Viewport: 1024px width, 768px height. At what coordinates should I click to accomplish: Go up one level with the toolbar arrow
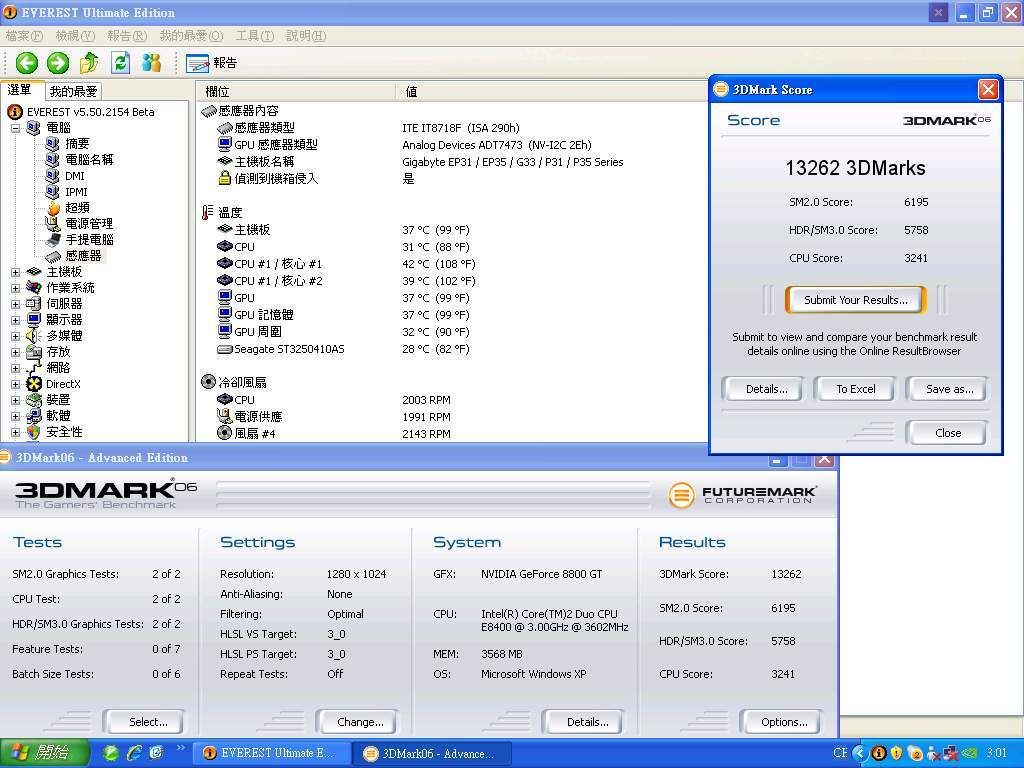pyautogui.click(x=89, y=63)
